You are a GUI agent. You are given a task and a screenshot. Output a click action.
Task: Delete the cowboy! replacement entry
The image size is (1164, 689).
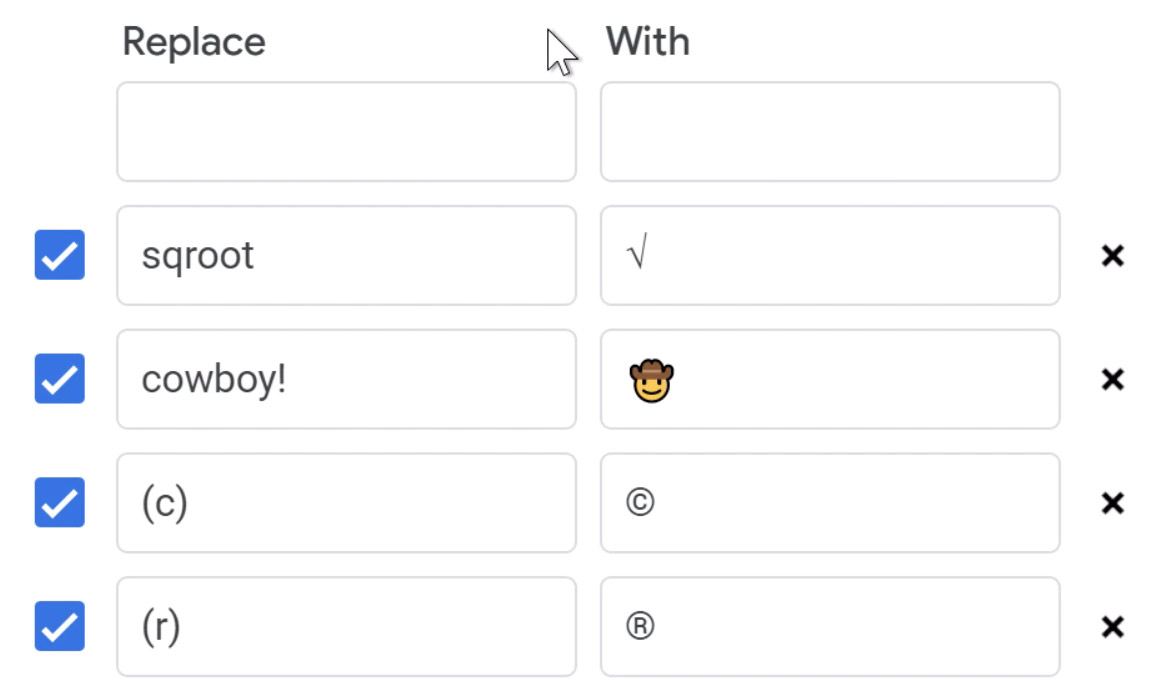coord(1111,380)
